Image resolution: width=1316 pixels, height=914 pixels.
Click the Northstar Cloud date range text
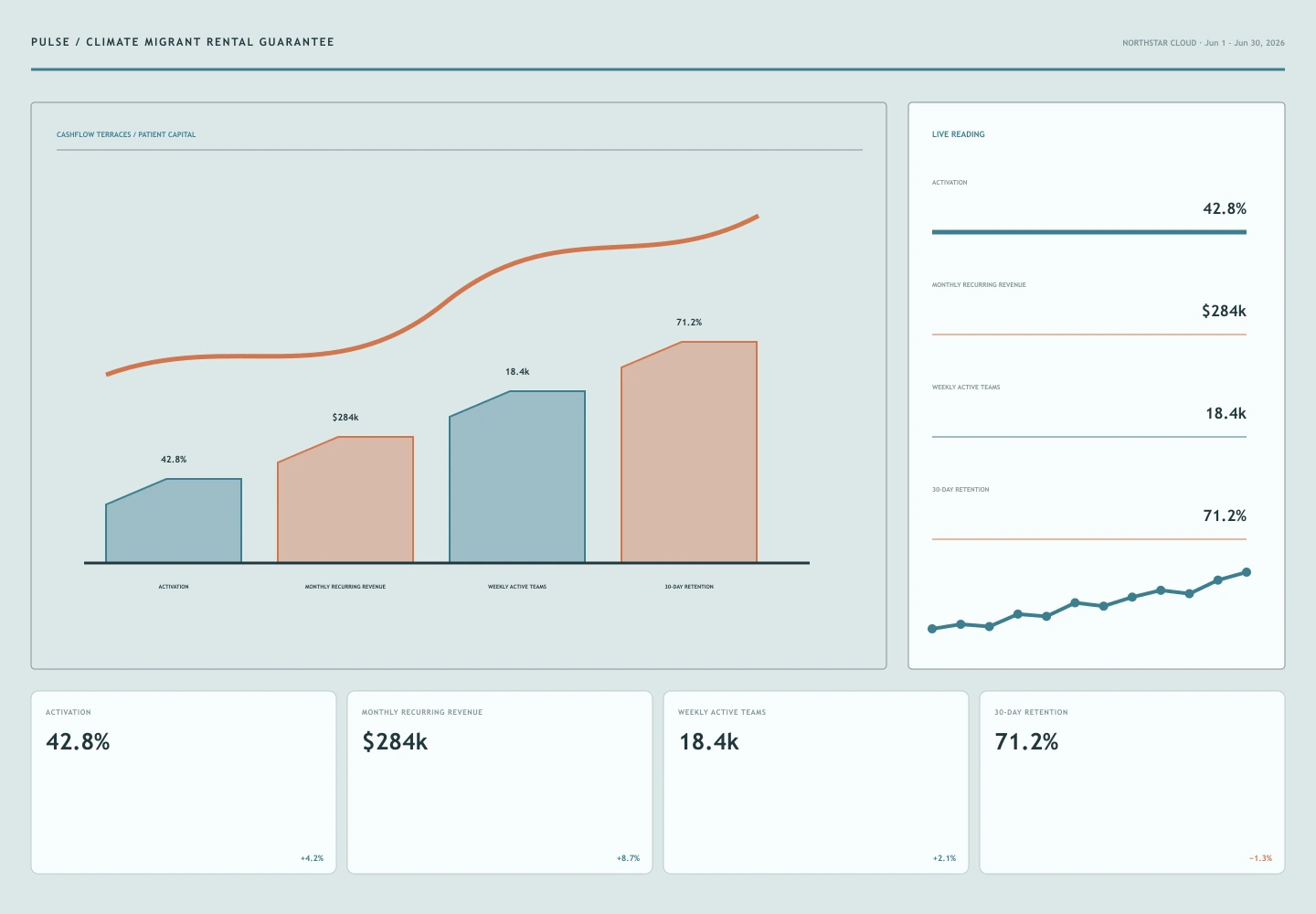(x=1203, y=43)
